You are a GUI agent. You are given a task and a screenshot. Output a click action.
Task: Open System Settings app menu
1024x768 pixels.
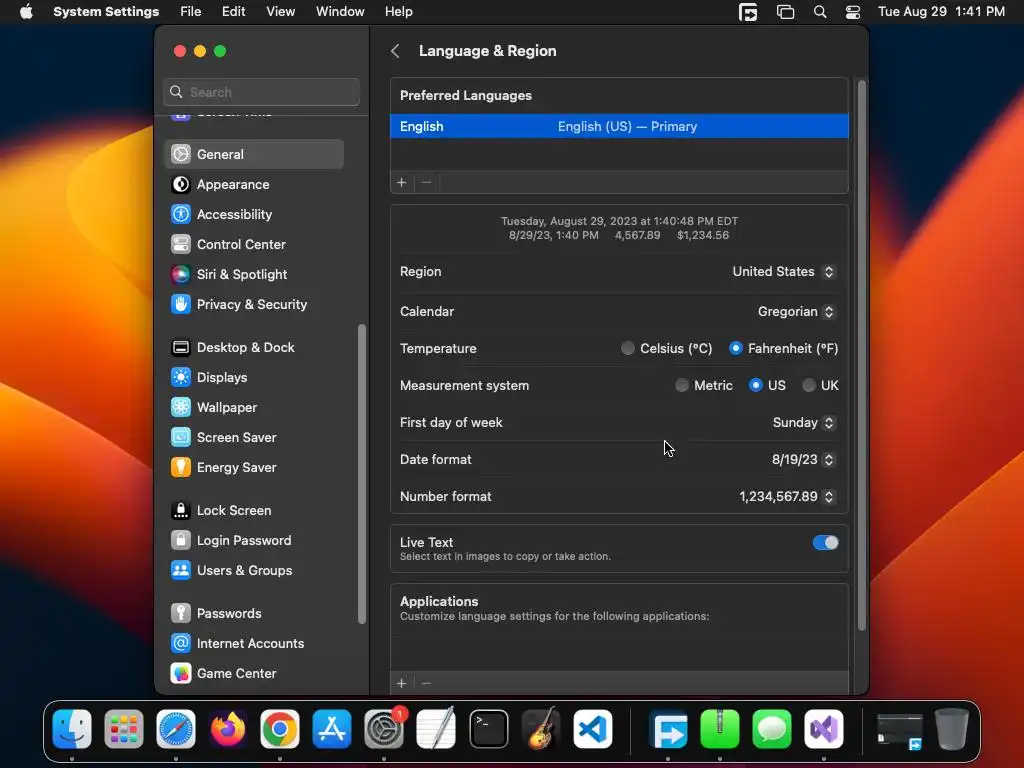pyautogui.click(x=106, y=12)
